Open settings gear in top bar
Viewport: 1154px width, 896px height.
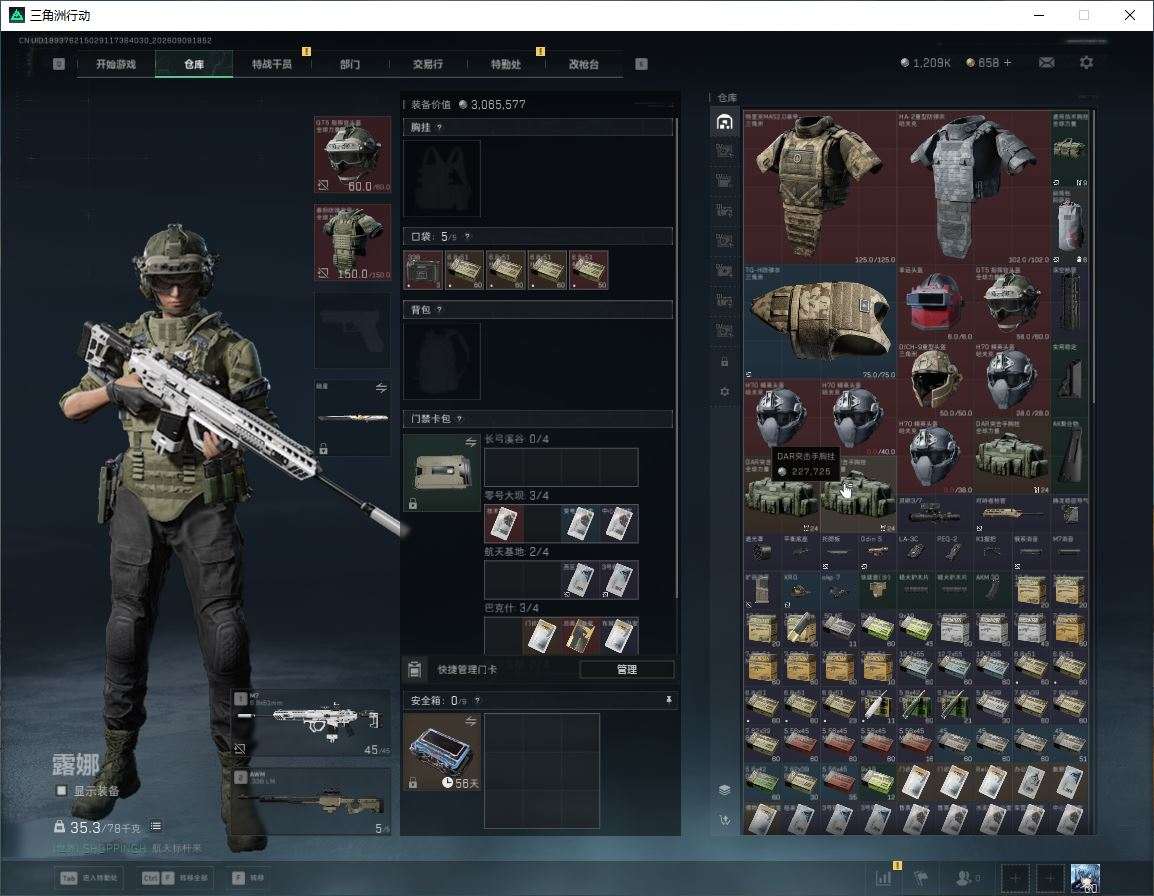pyautogui.click(x=1086, y=63)
